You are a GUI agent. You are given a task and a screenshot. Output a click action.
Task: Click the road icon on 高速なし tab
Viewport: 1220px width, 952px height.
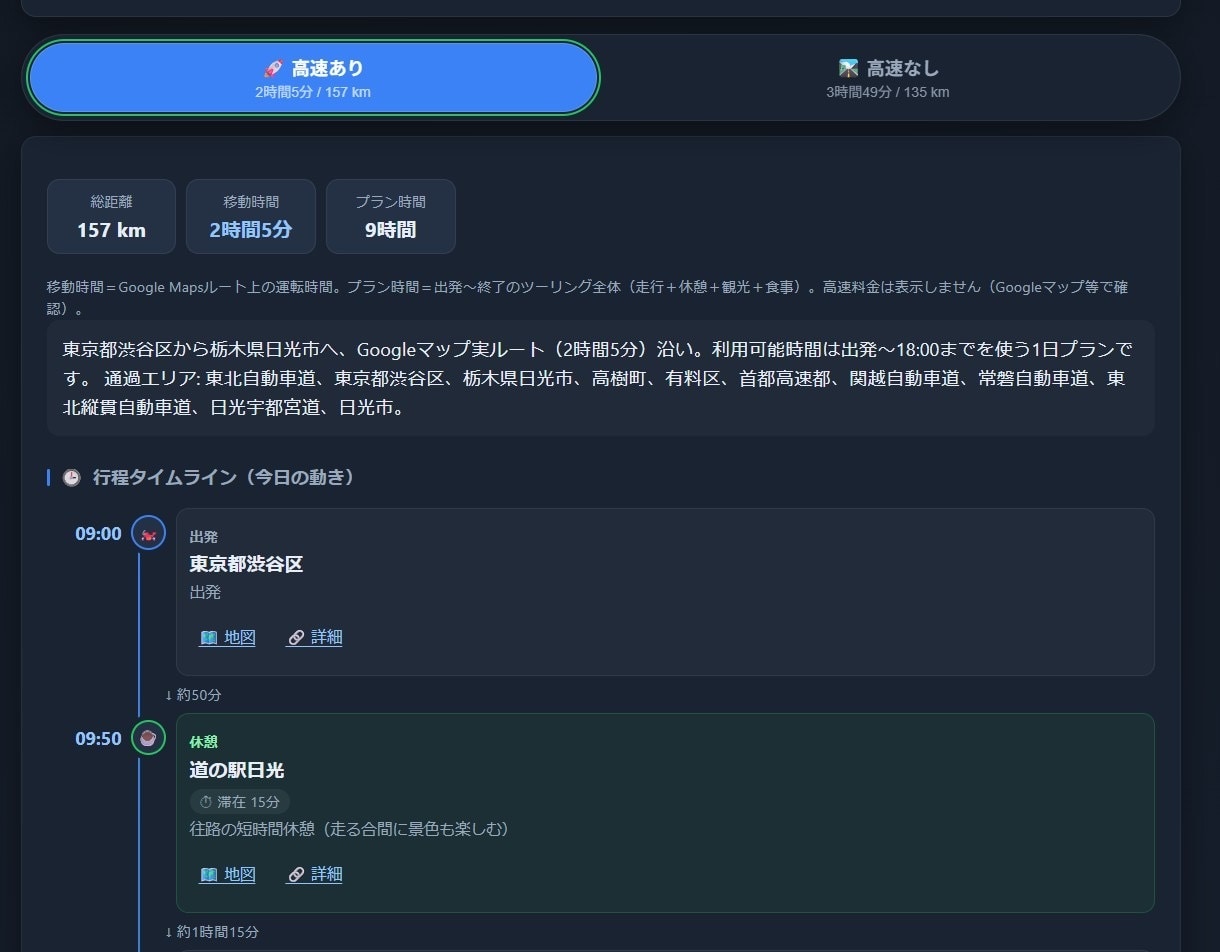[849, 68]
